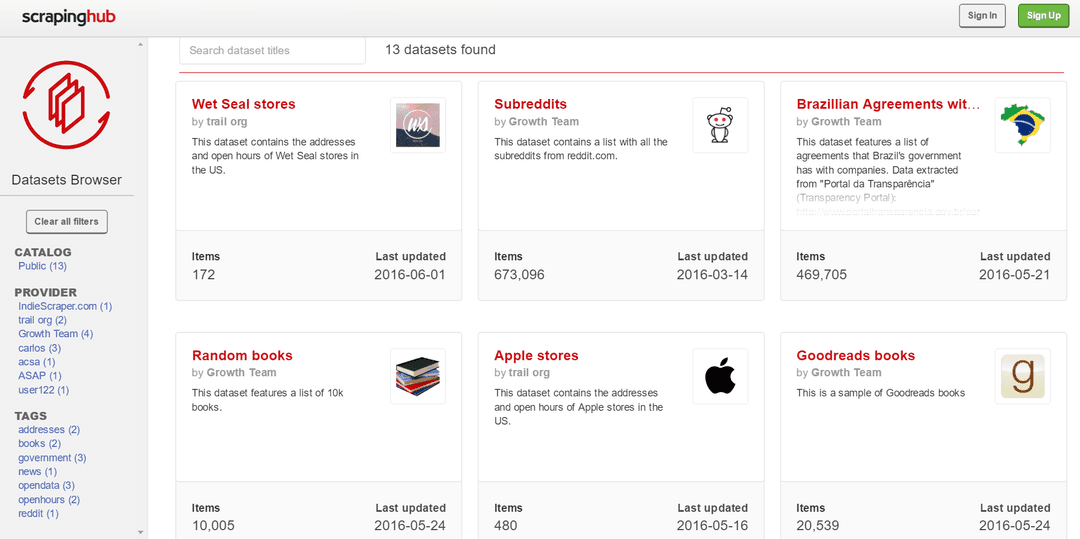This screenshot has width=1080, height=539.
Task: Select the addresses (2) tag
Action: 49,430
